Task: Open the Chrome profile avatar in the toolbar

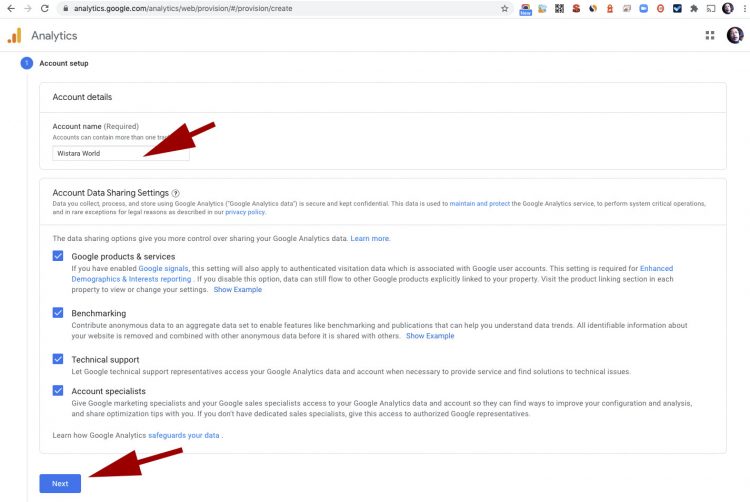Action: tap(728, 8)
